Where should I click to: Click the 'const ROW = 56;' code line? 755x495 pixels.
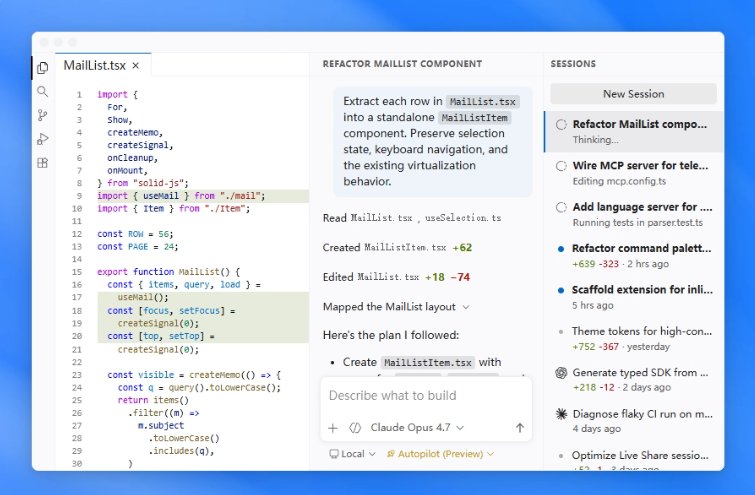coord(135,234)
